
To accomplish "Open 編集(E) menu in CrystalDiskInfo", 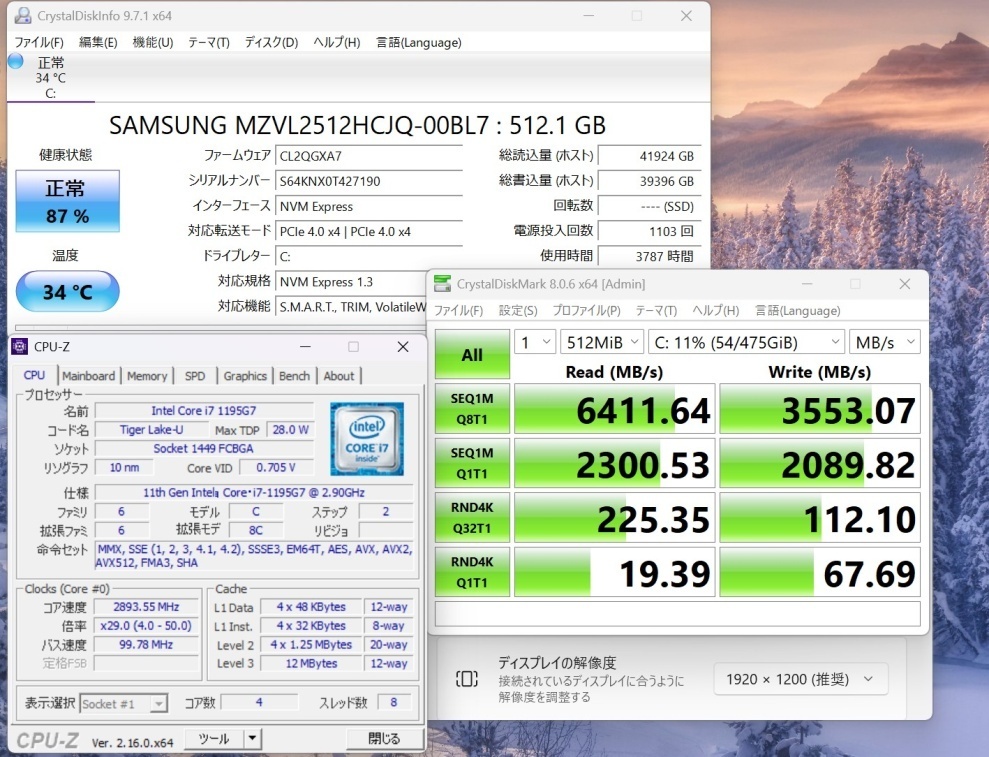I will point(98,42).
